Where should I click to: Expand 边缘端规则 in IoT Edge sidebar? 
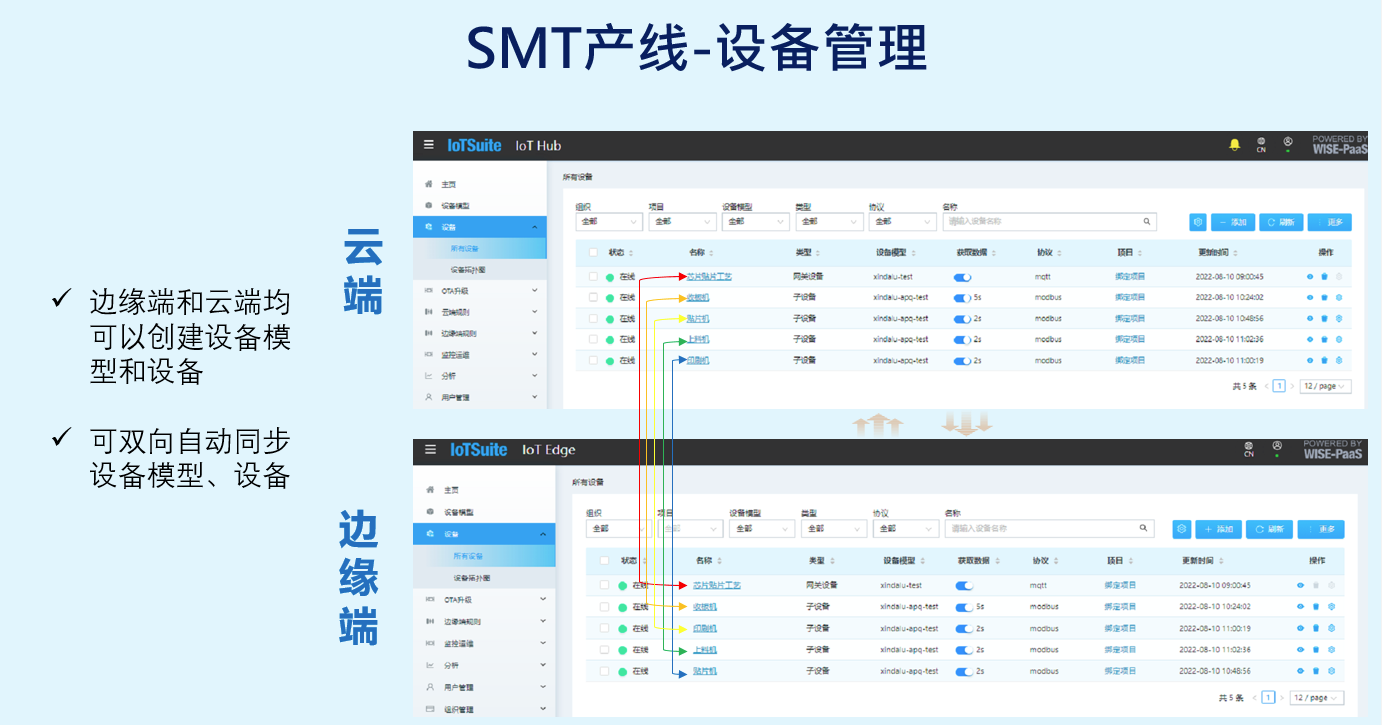pyautogui.click(x=484, y=621)
